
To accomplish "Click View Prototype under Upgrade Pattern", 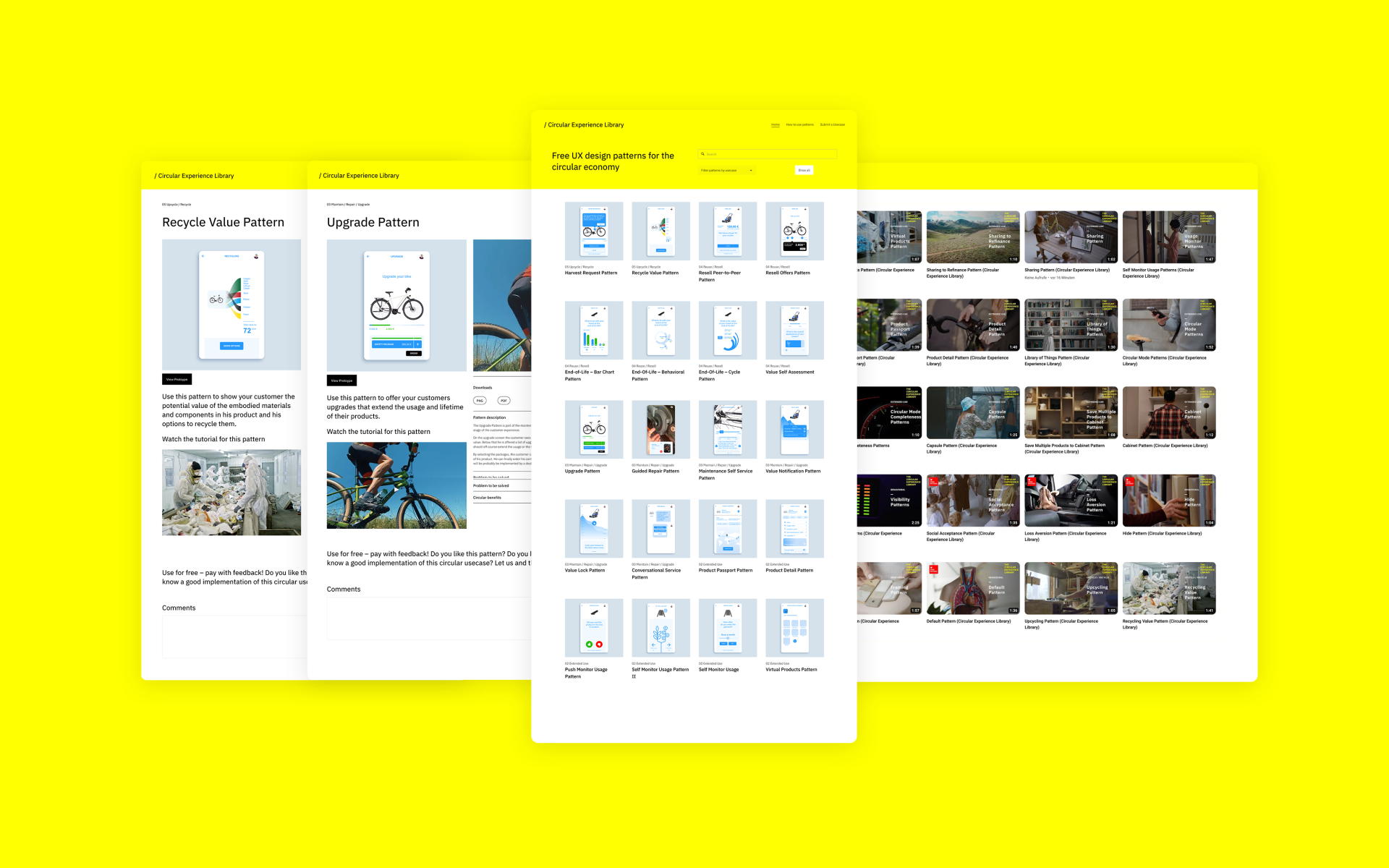I will coord(341,380).
